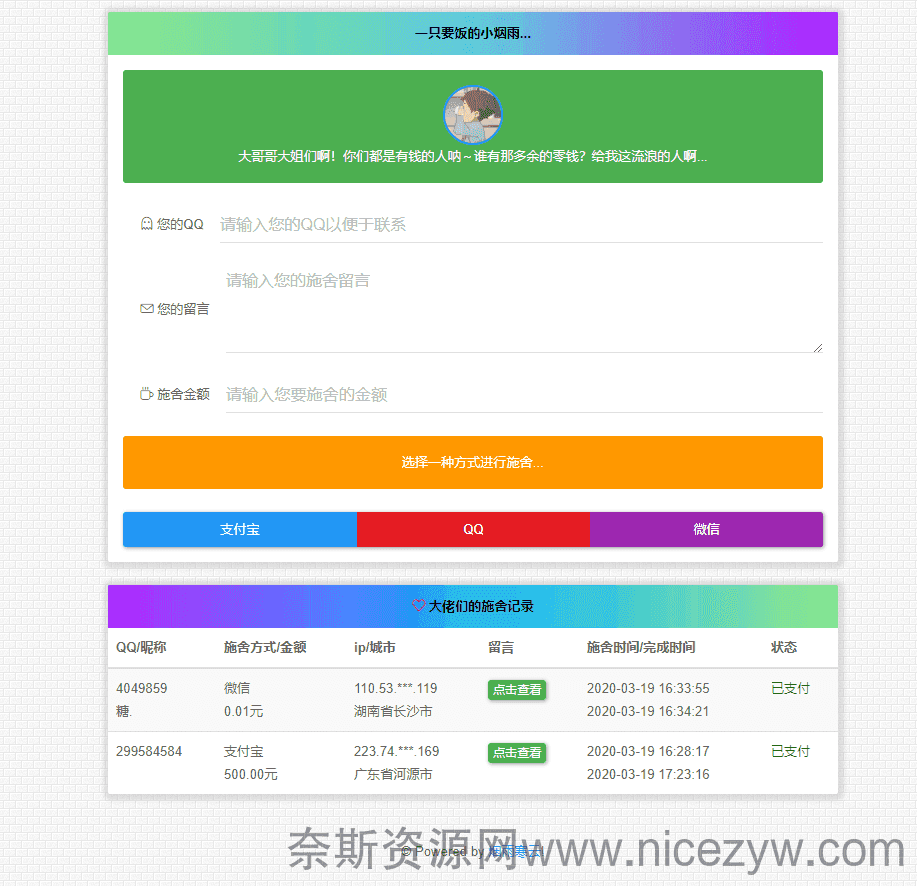Click QQ number 299584584
The height and width of the screenshot is (886, 917).
tap(149, 751)
